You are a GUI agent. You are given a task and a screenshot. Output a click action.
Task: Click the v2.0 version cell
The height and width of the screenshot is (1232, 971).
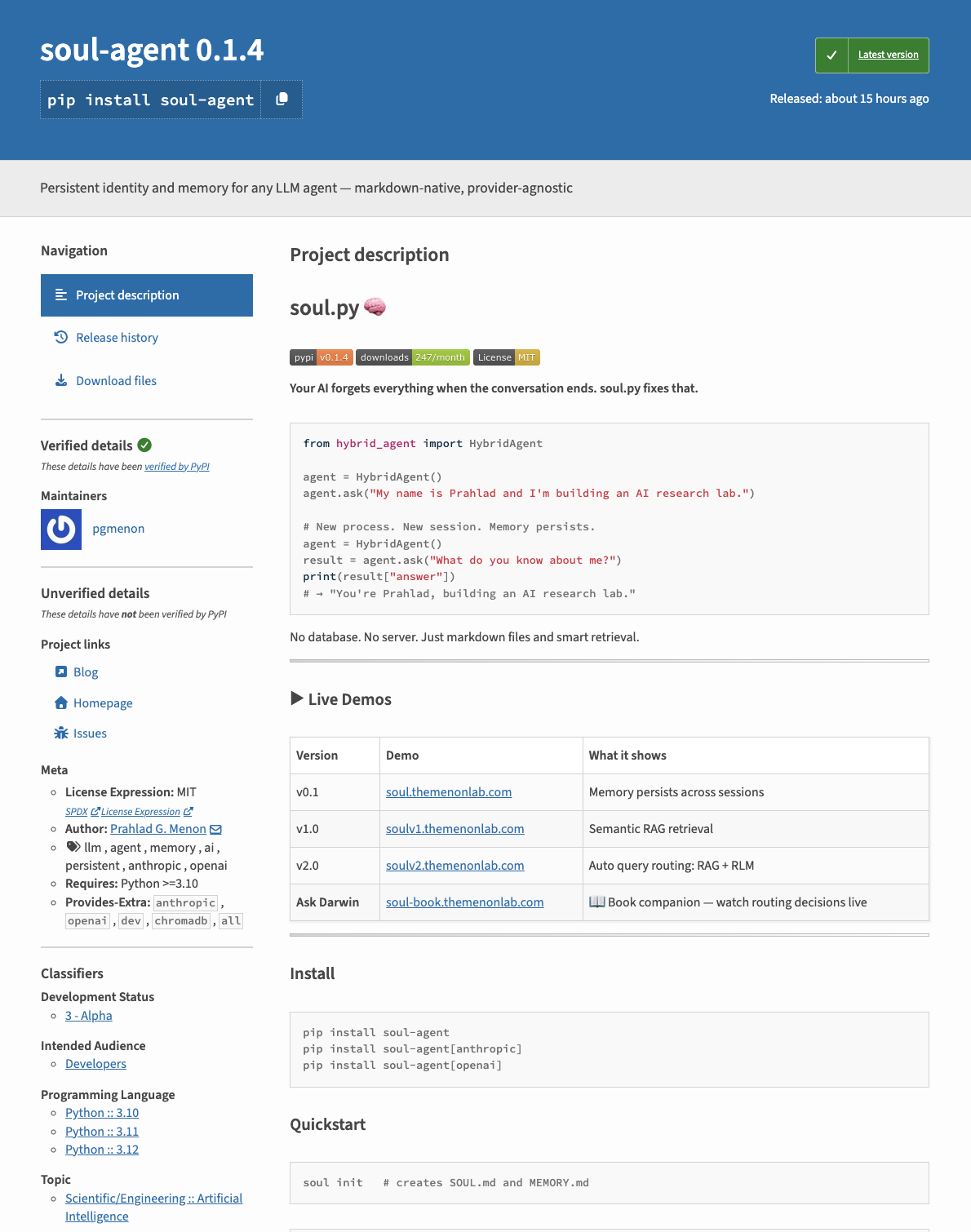[x=335, y=866]
